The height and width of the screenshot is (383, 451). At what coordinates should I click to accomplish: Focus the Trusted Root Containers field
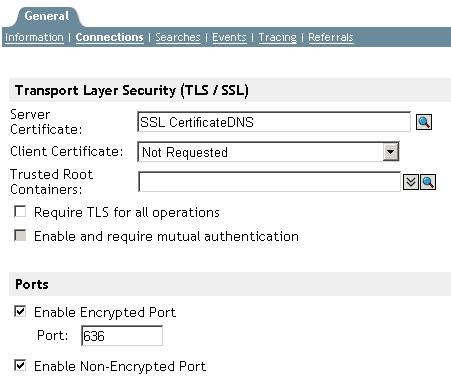click(x=269, y=182)
